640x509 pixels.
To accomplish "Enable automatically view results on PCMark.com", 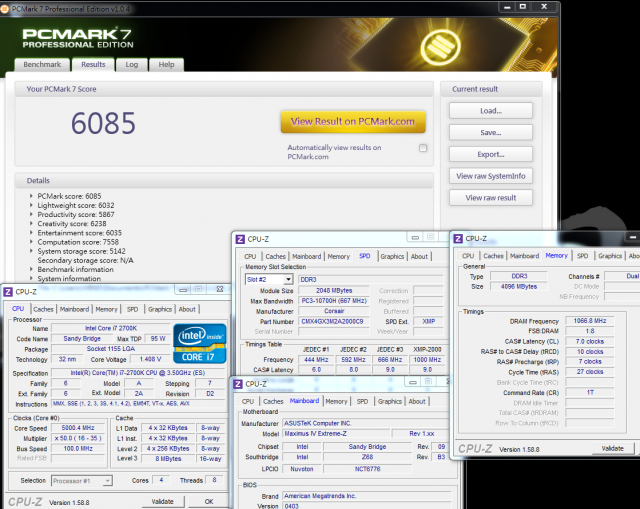I will (x=423, y=148).
